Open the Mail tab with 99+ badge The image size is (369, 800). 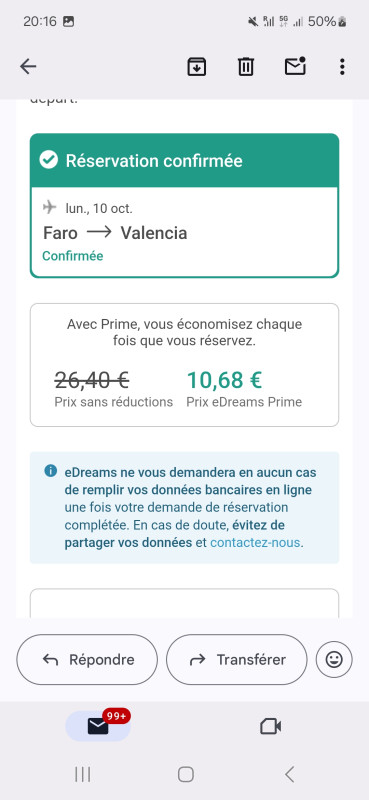(98, 726)
